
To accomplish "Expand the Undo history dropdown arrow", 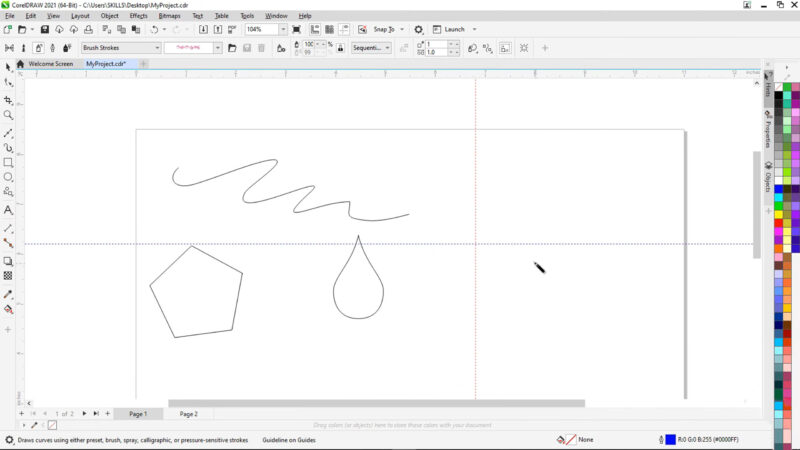I will point(164,30).
